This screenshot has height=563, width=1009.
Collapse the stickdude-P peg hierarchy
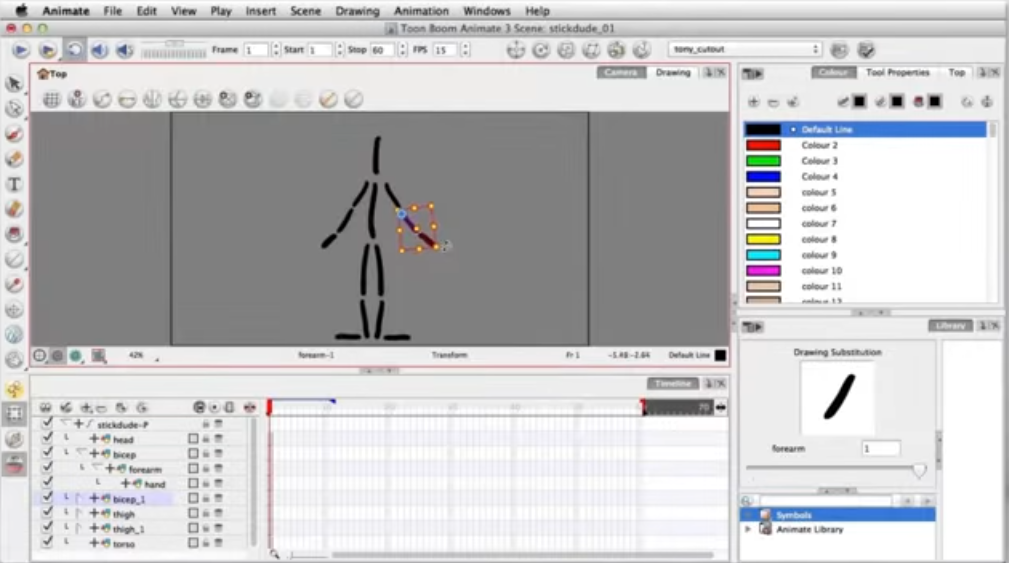[x=65, y=423]
